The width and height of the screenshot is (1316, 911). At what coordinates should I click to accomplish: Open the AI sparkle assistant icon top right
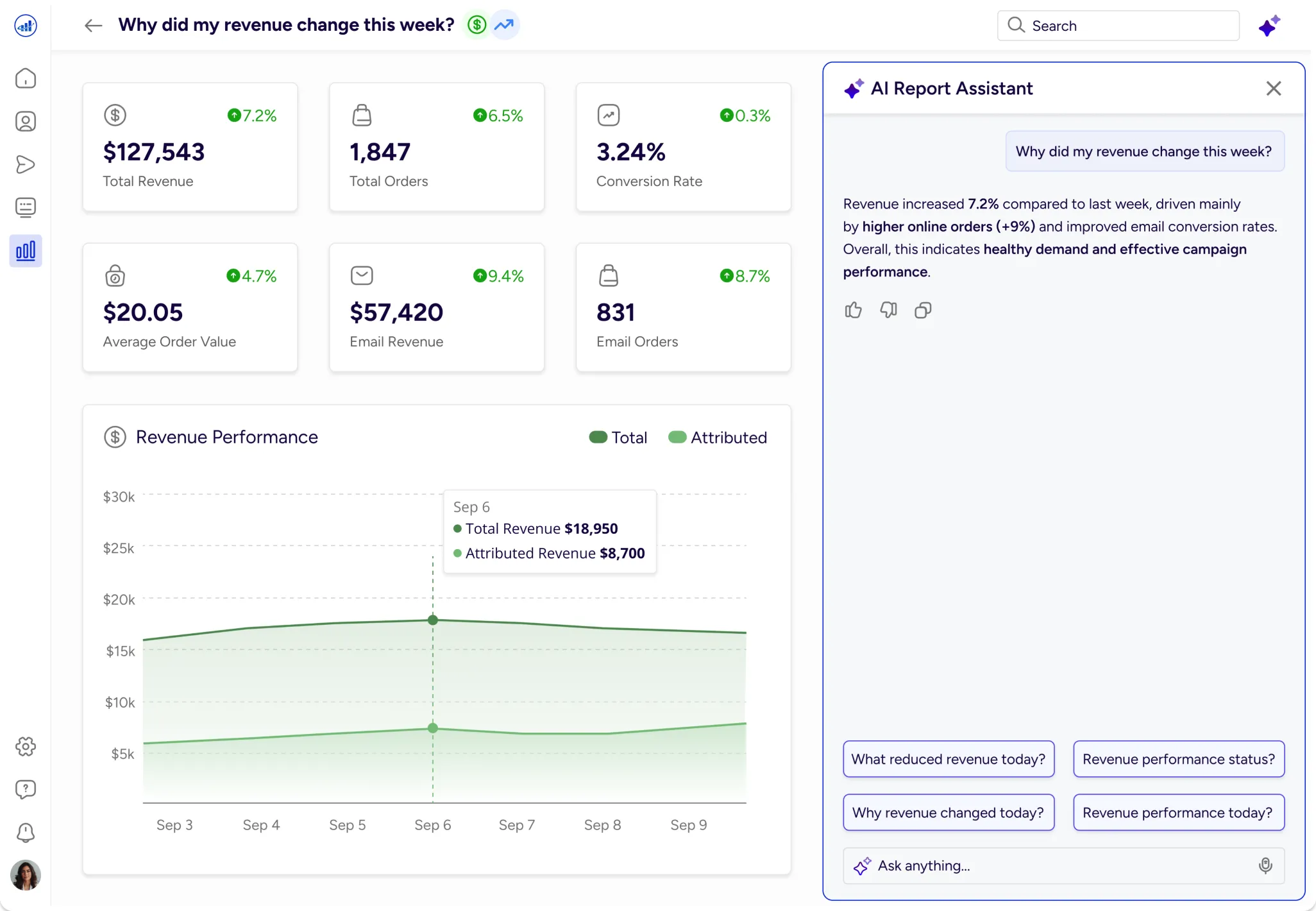1269,26
